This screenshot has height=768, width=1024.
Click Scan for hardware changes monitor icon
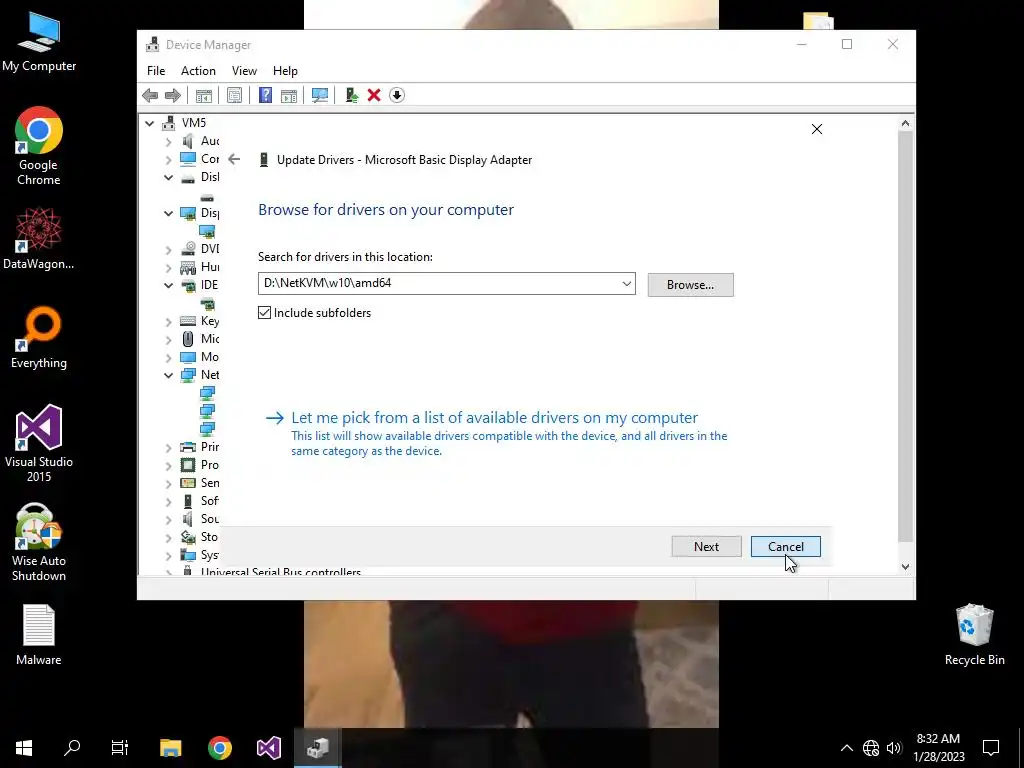point(320,95)
